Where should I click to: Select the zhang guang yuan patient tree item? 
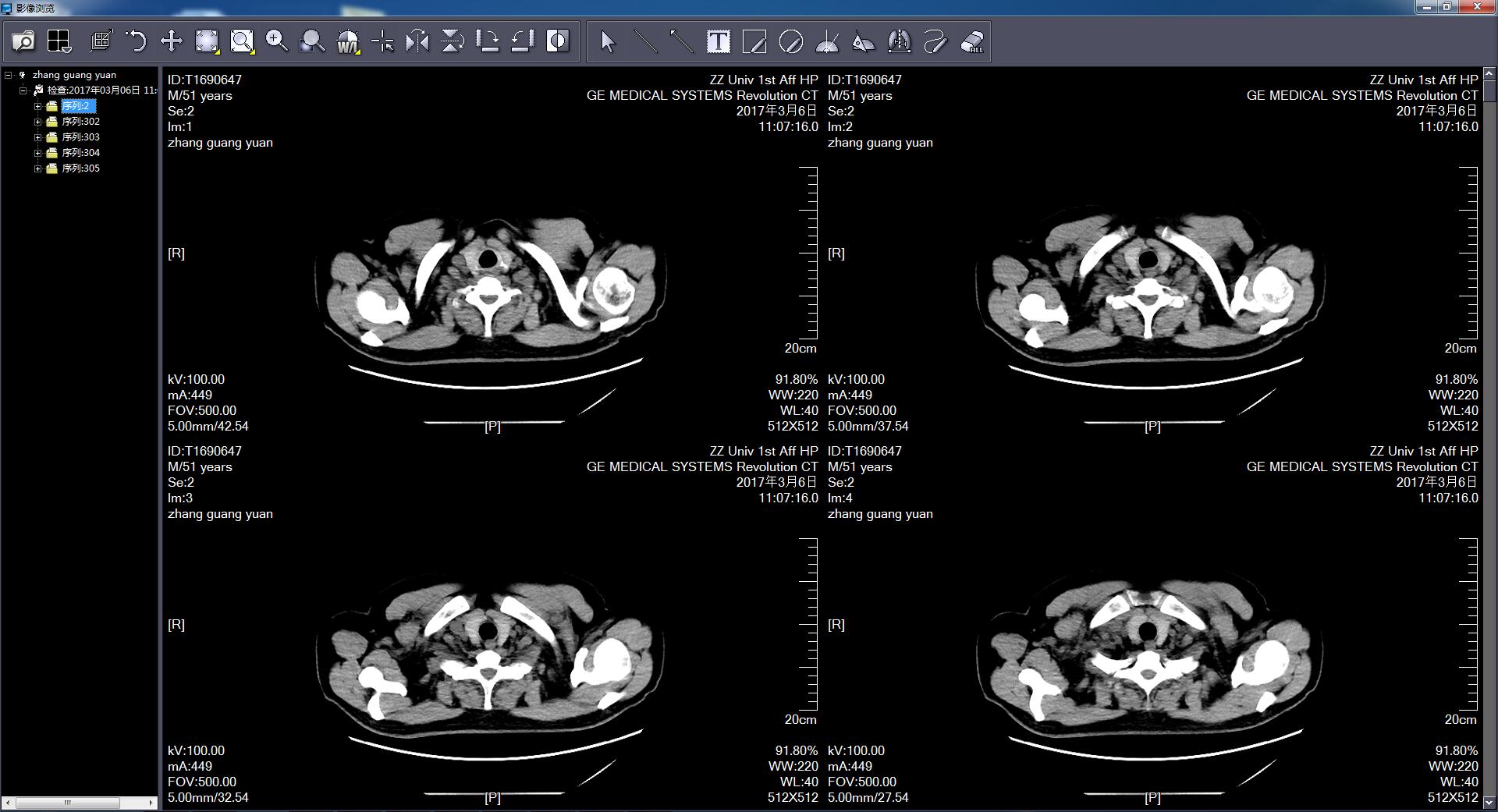pyautogui.click(x=74, y=75)
